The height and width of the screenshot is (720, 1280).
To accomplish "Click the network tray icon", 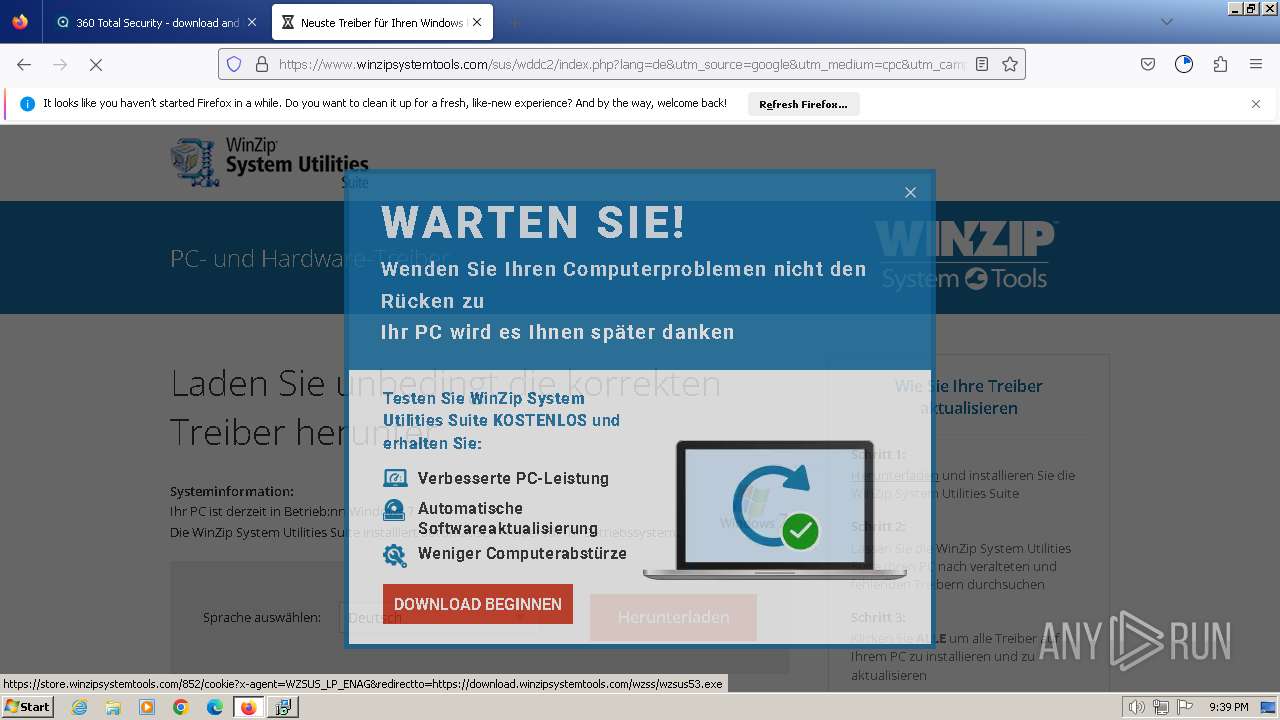I will pyautogui.click(x=1161, y=707).
